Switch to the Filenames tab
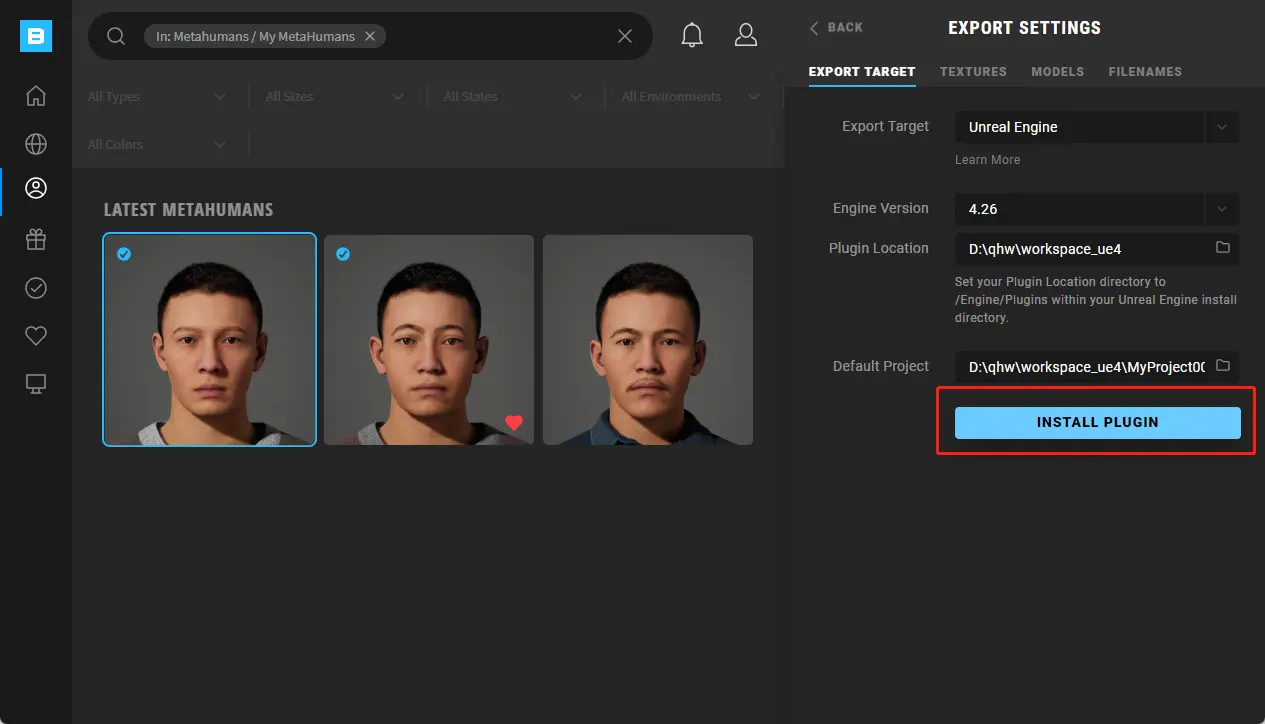This screenshot has height=724, width=1265. pos(1145,72)
